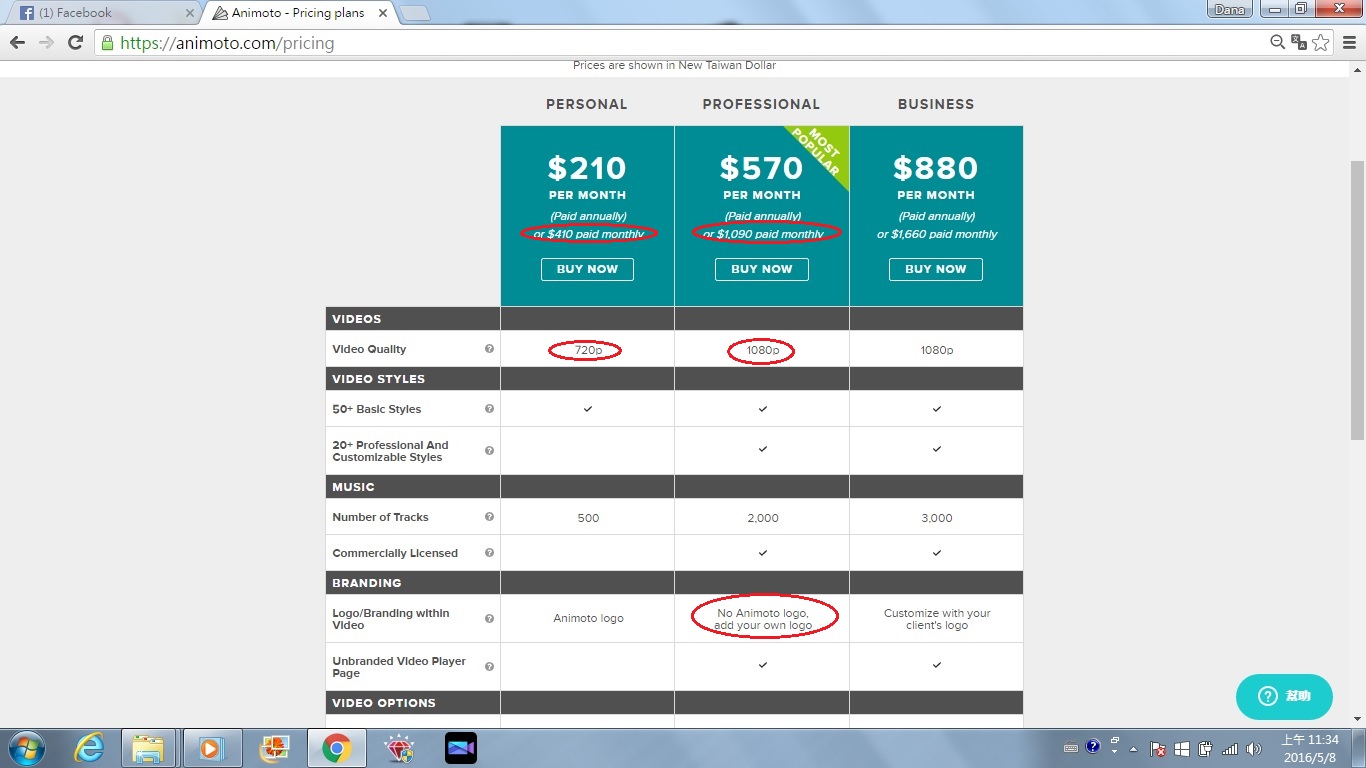
Task: Open Windows Media Player from the taskbar
Action: pyautogui.click(x=211, y=748)
